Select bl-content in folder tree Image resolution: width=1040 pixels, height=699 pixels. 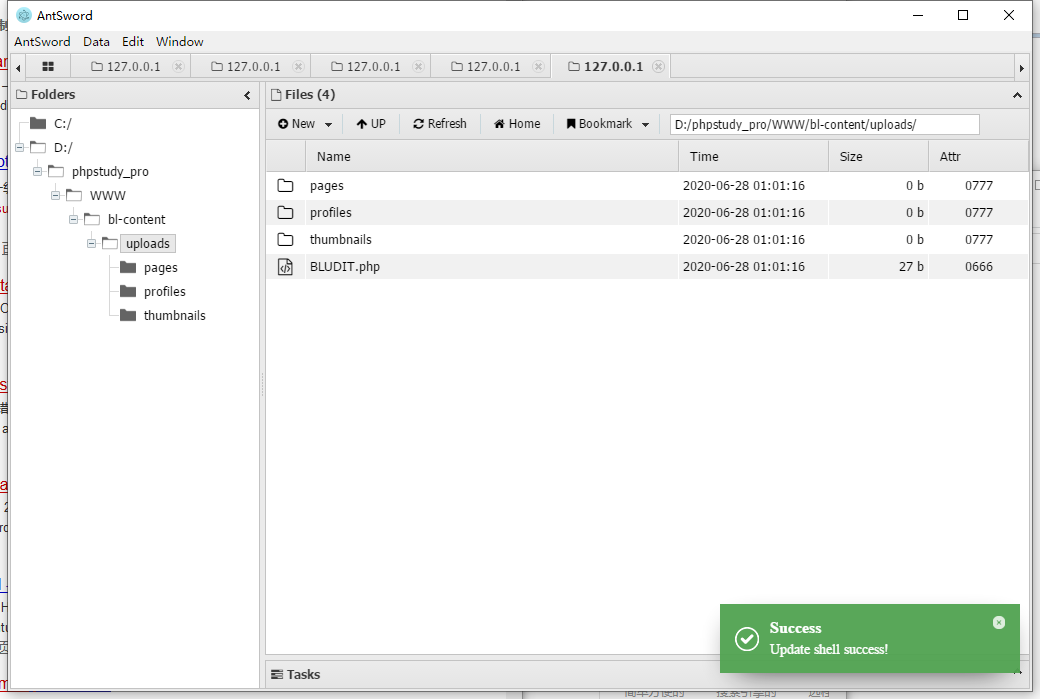click(137, 219)
